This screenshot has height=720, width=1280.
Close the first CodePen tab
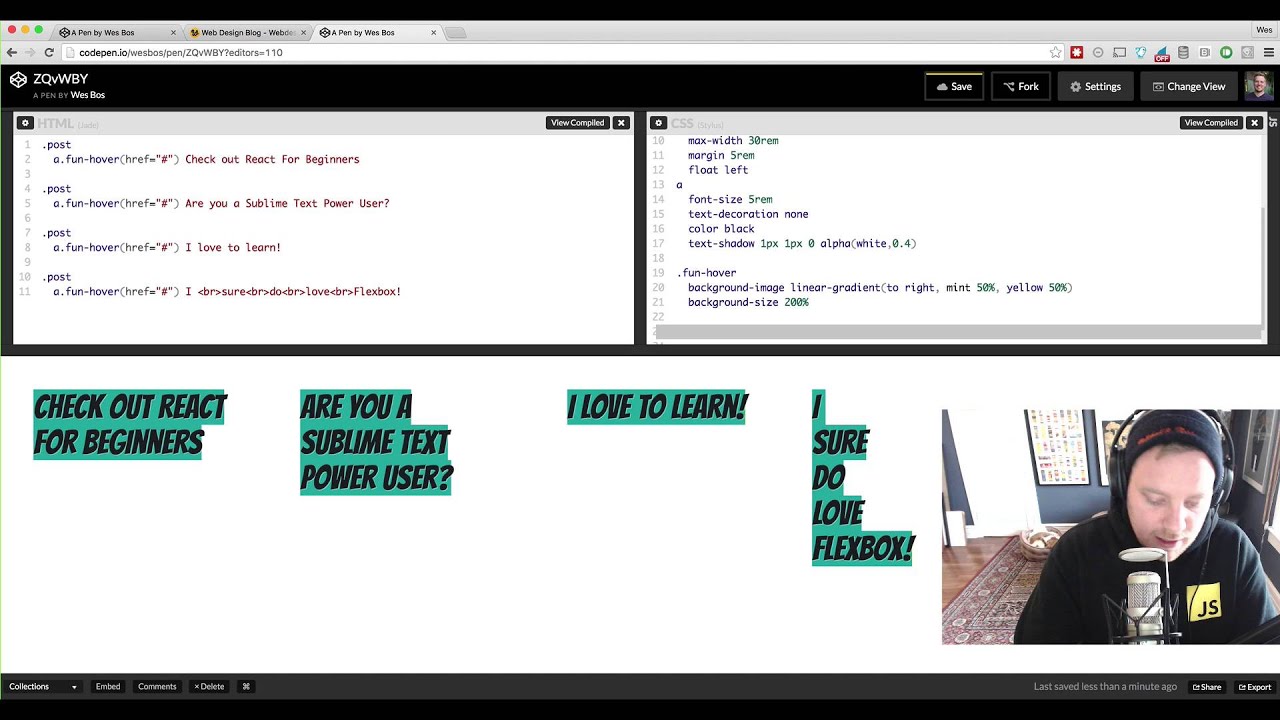(173, 33)
